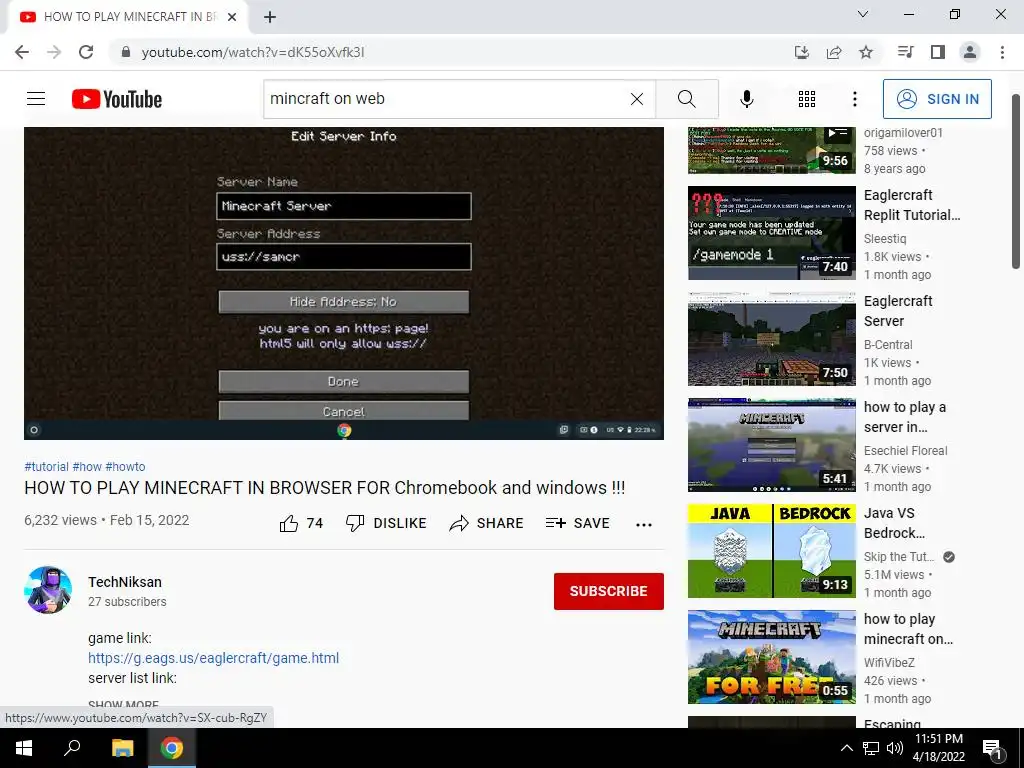Open Eaglercraft Server video thumbnail
The height and width of the screenshot is (768, 1024).
771,339
